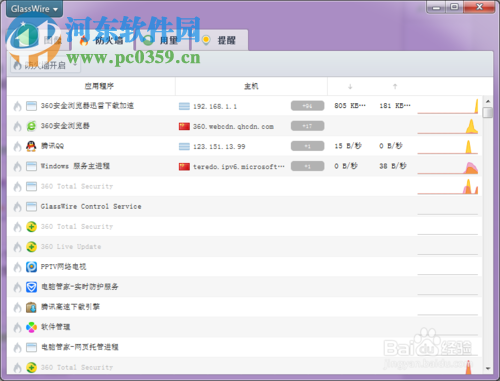
Task: Select host 192.168.1.1
Action: click(215, 107)
